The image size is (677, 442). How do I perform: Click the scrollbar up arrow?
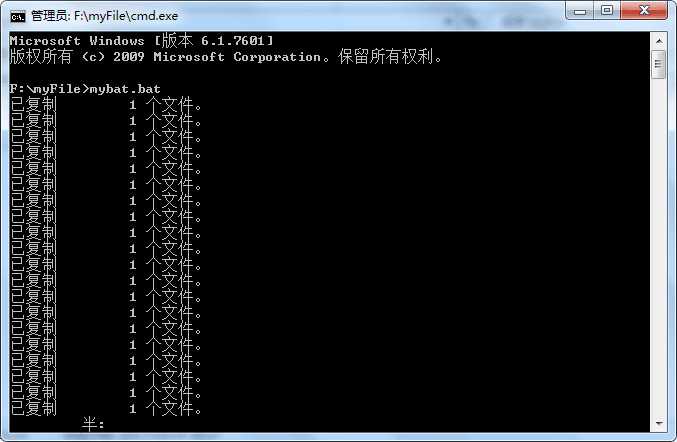point(658,41)
